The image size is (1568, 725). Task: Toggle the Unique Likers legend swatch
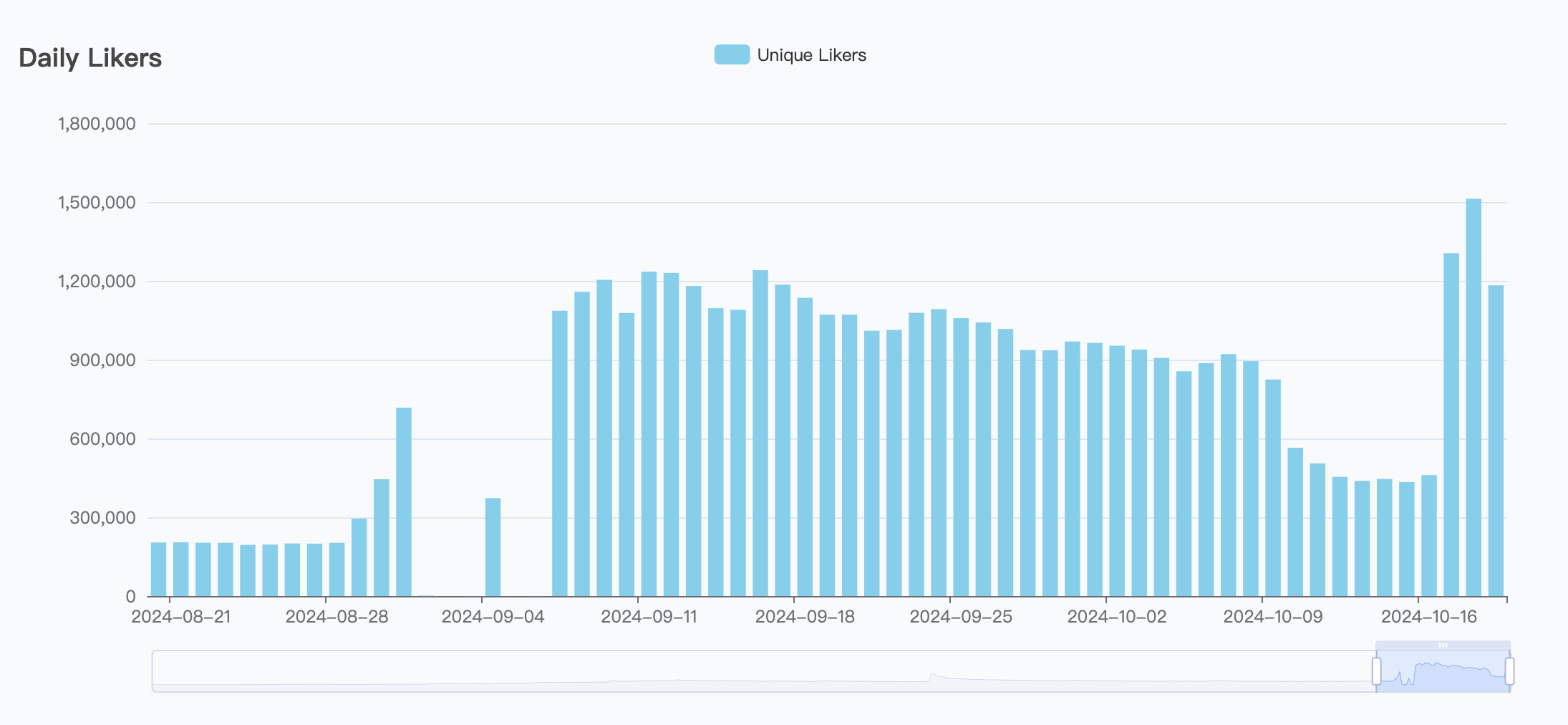pos(732,54)
